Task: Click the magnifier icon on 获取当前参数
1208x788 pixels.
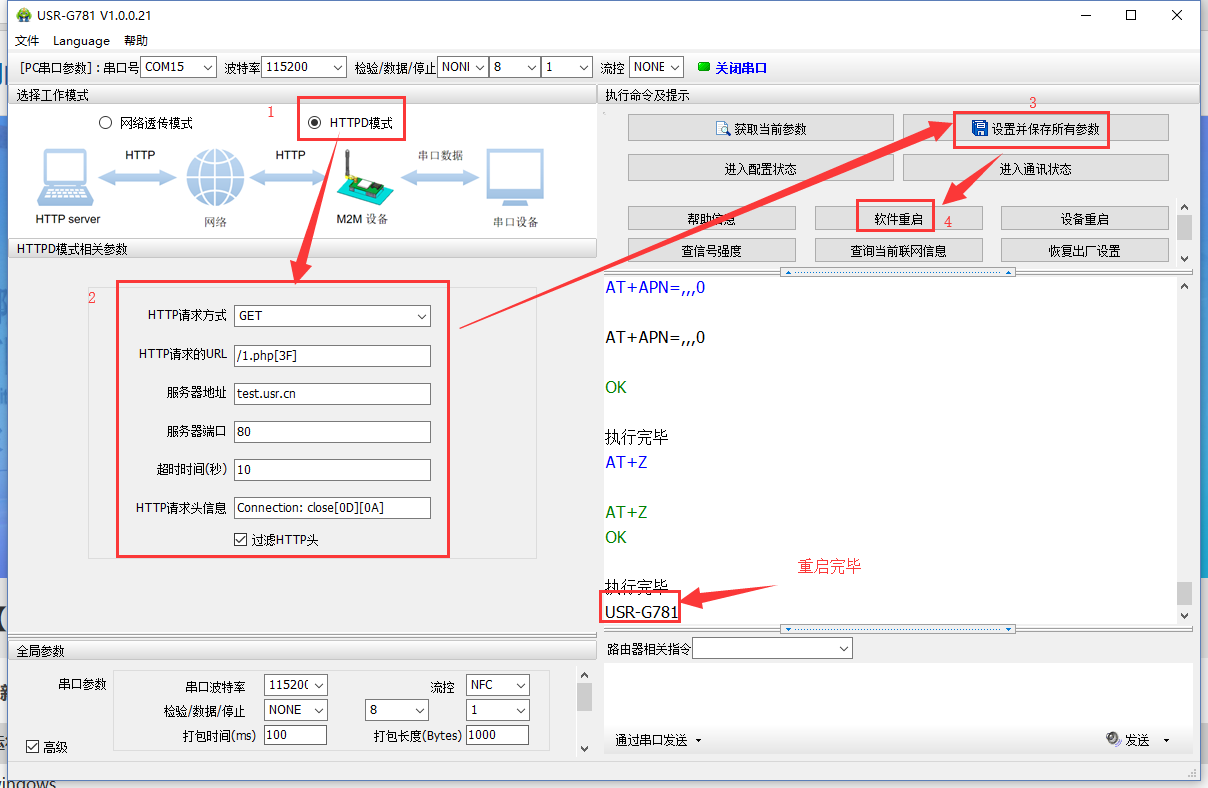Action: [723, 129]
